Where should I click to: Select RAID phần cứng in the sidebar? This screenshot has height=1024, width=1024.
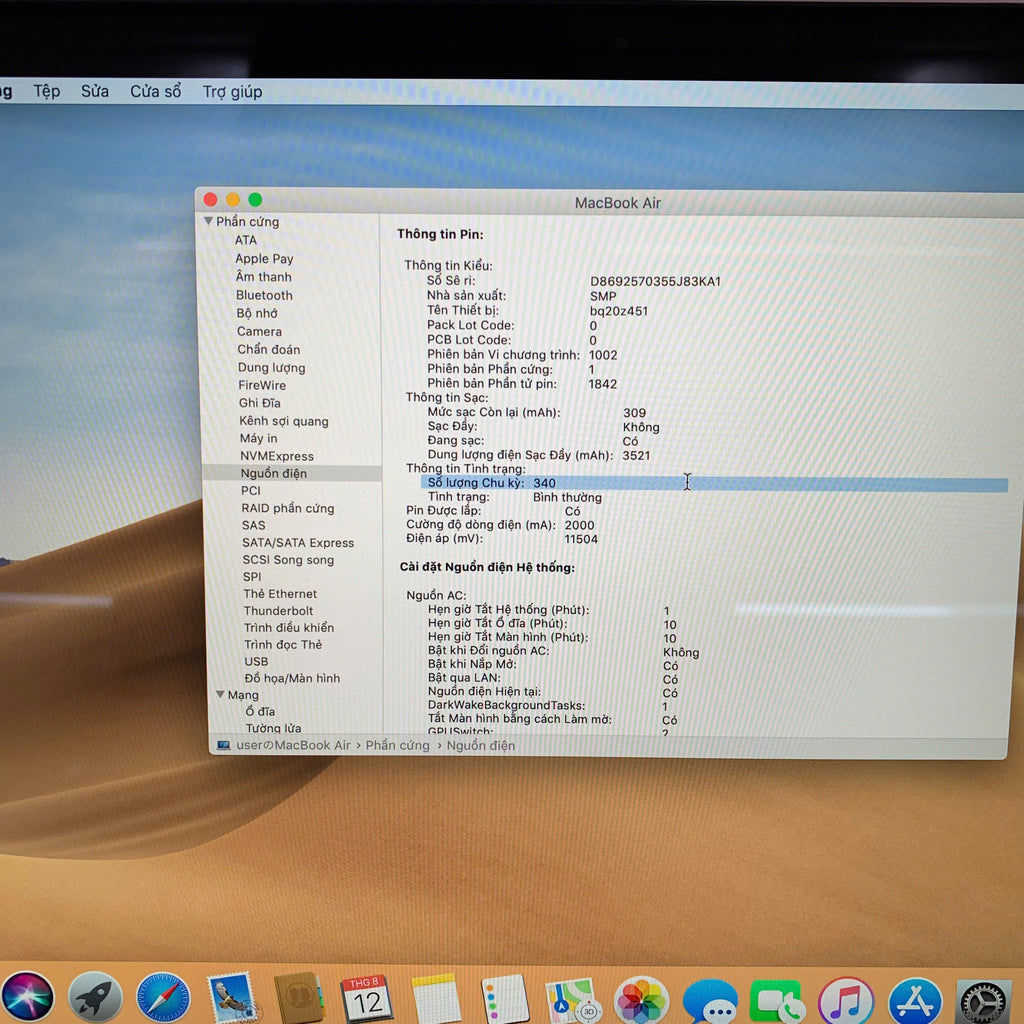click(x=287, y=508)
